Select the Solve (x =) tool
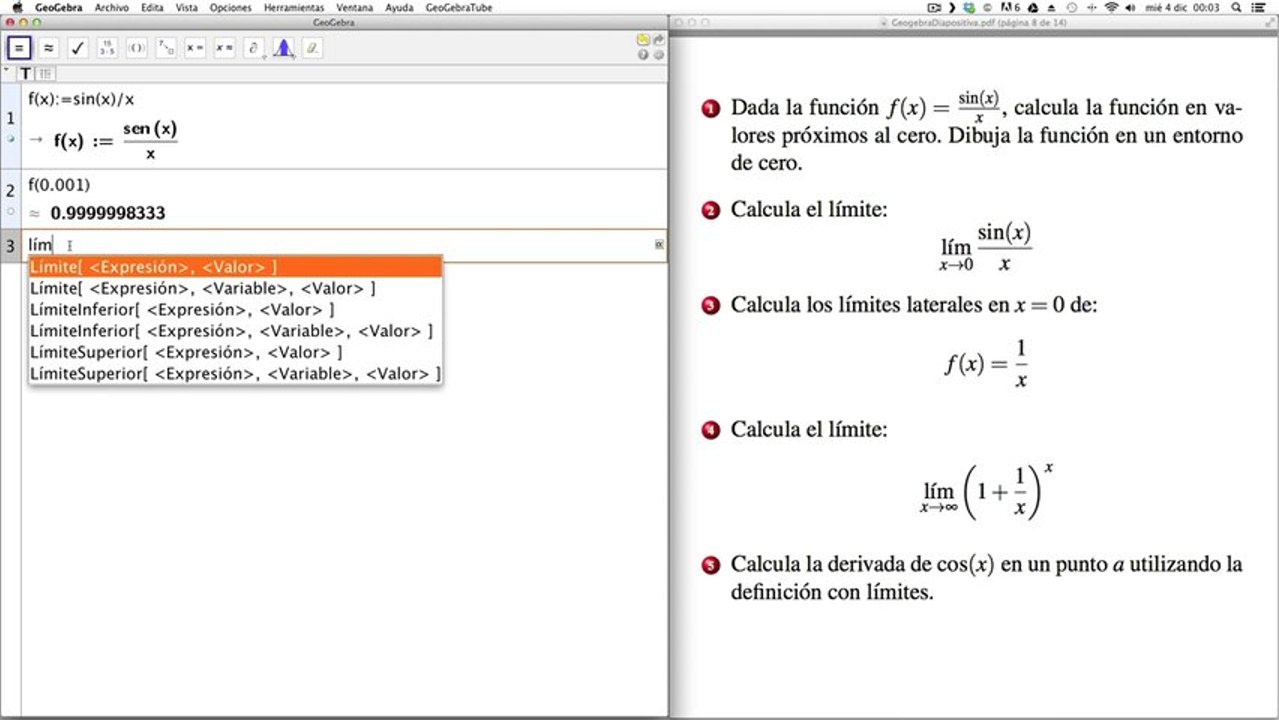This screenshot has width=1279, height=720. tap(195, 47)
